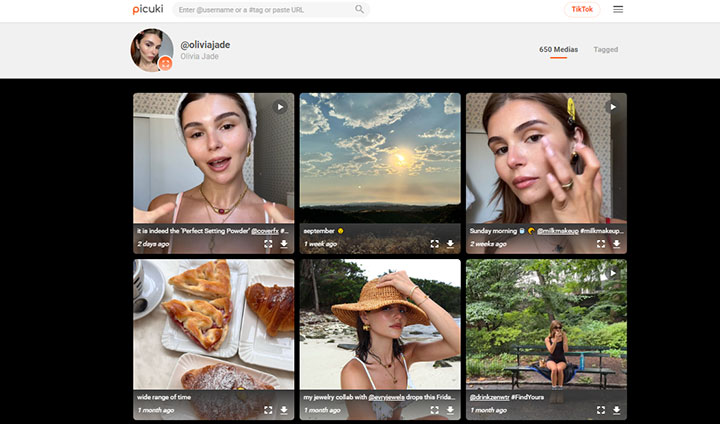Download the 'wide range of time' post
Viewport: 720px width, 424px height.
tap(284, 410)
